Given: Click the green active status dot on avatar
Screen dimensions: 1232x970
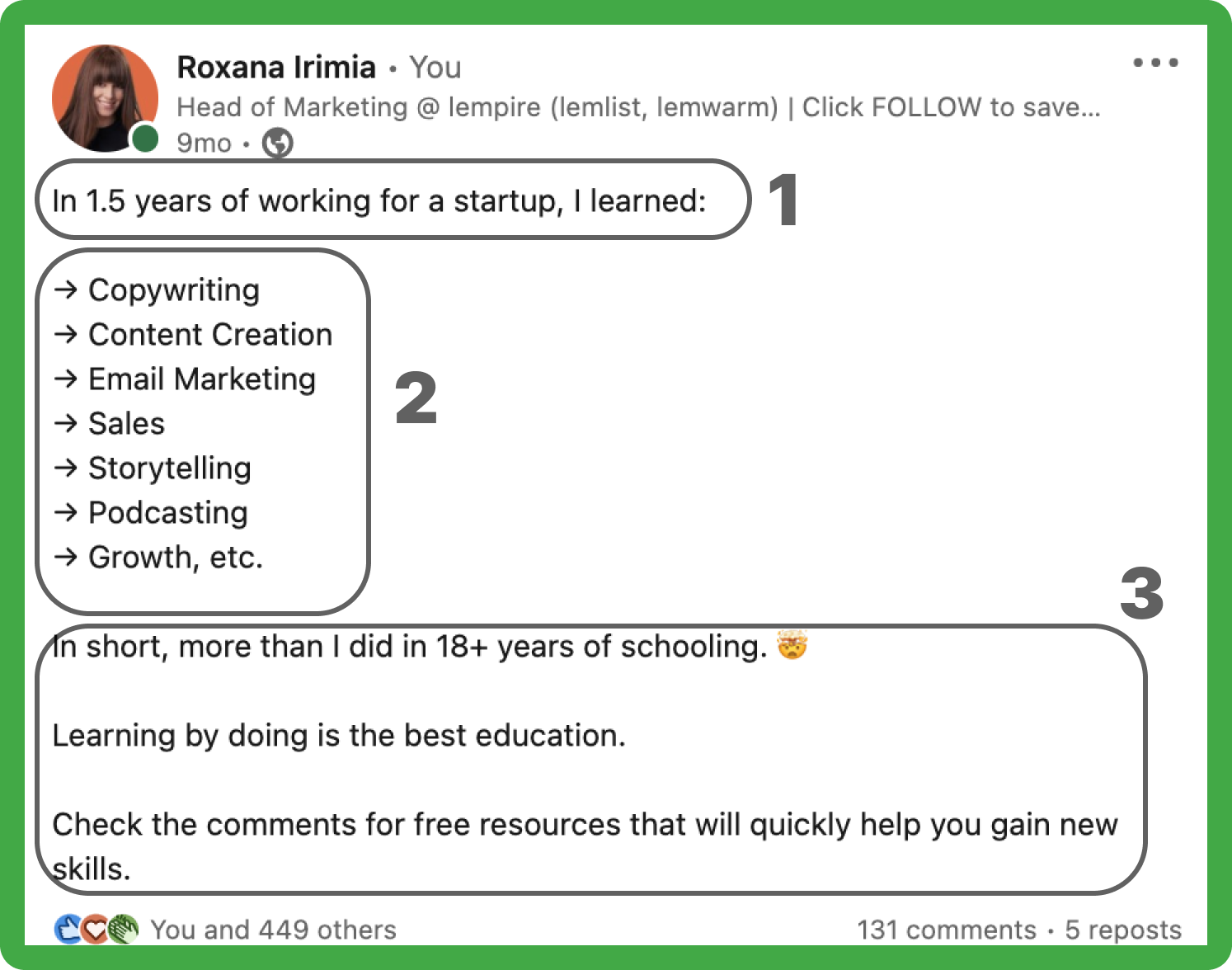Looking at the screenshot, I should pyautogui.click(x=145, y=139).
